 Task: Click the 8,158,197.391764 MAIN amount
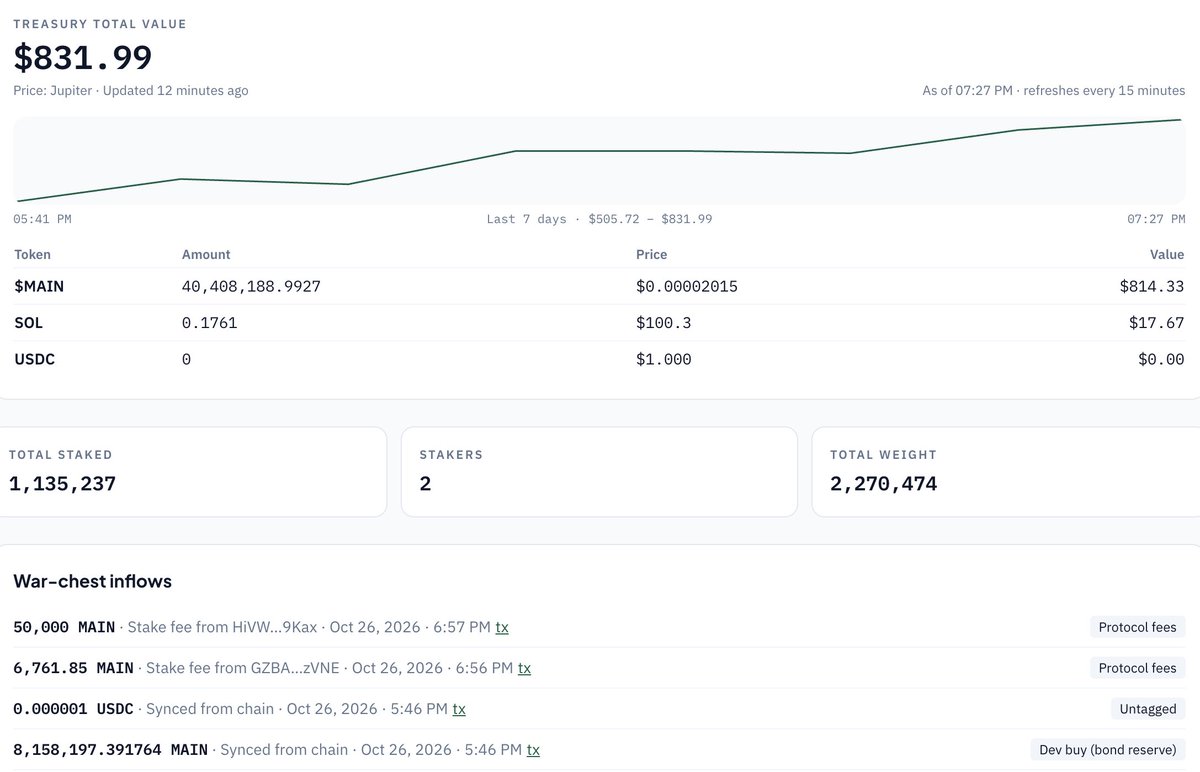point(111,750)
